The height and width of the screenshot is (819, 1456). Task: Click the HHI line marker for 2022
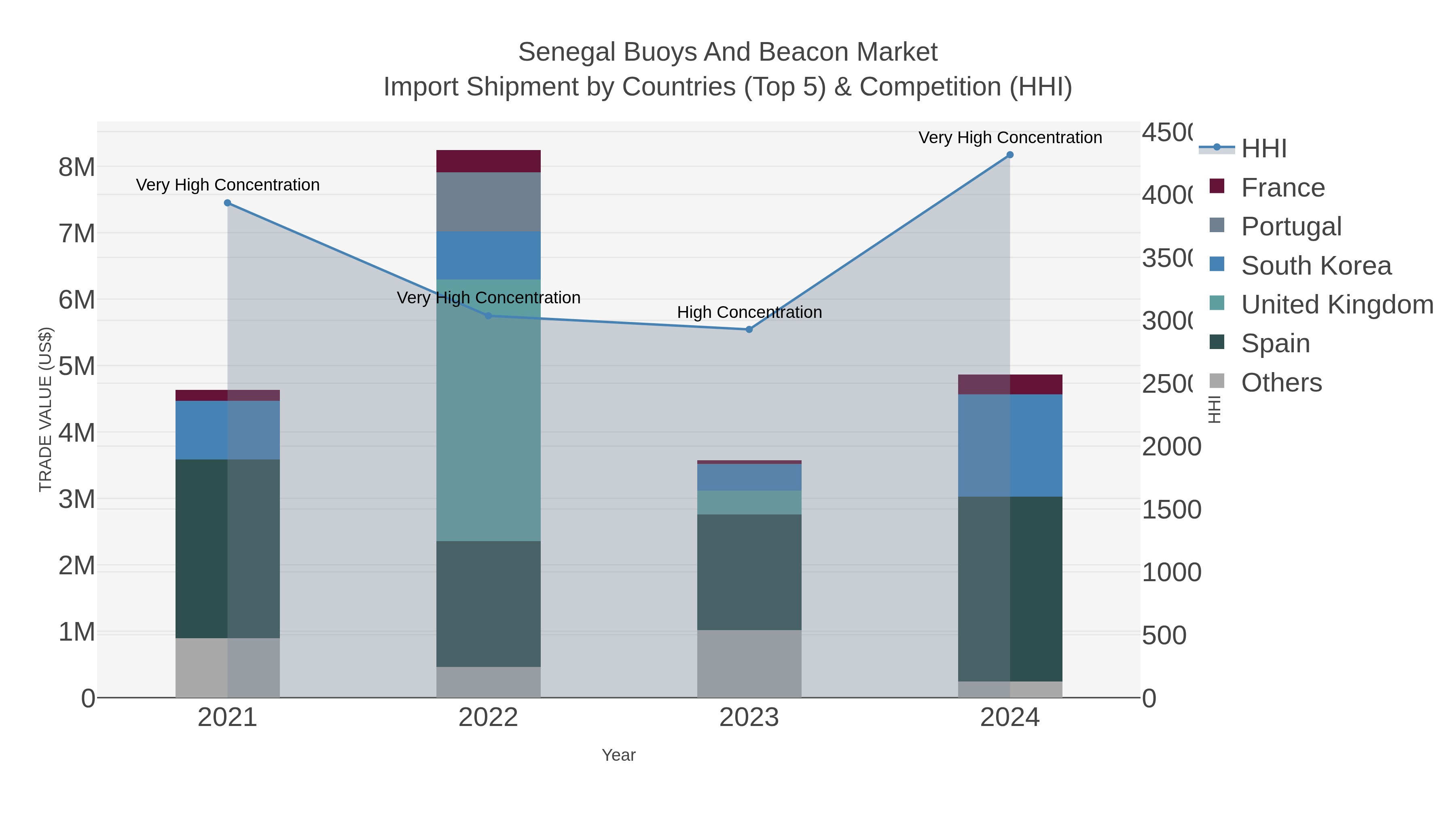click(488, 316)
